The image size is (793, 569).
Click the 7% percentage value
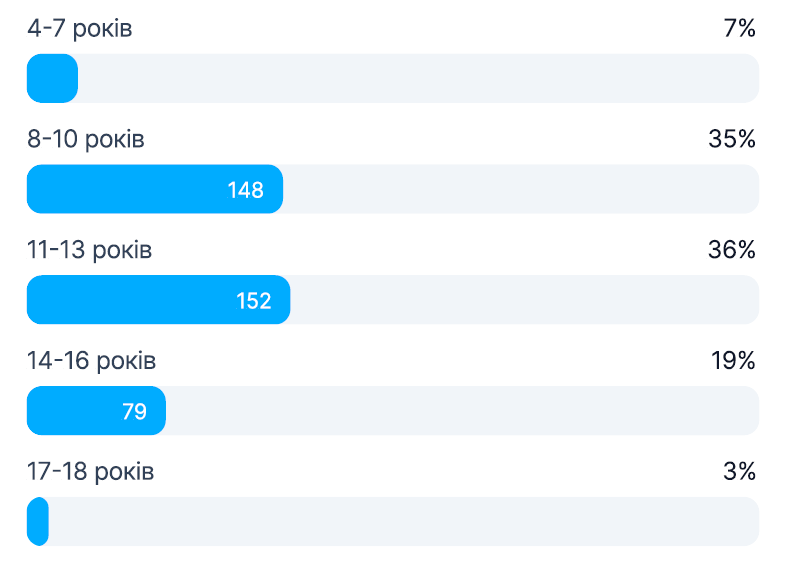coord(739,29)
